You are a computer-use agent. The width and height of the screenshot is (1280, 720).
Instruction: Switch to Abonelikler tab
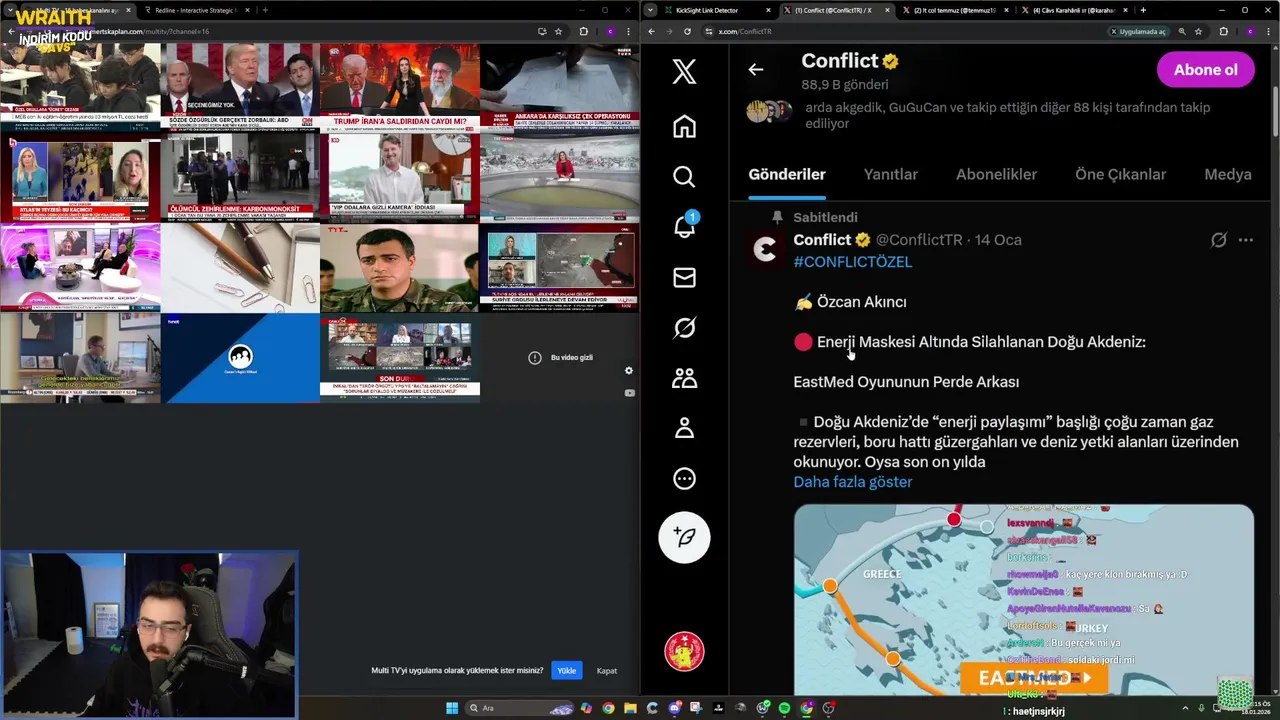coord(996,174)
